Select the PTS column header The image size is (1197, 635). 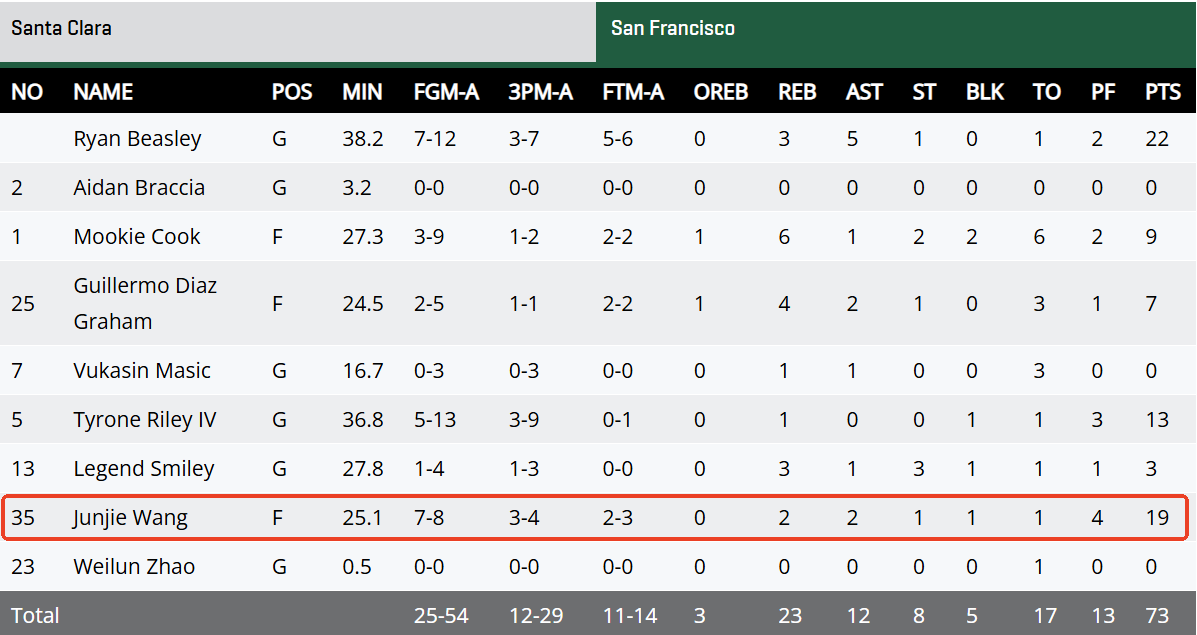[x=1163, y=92]
